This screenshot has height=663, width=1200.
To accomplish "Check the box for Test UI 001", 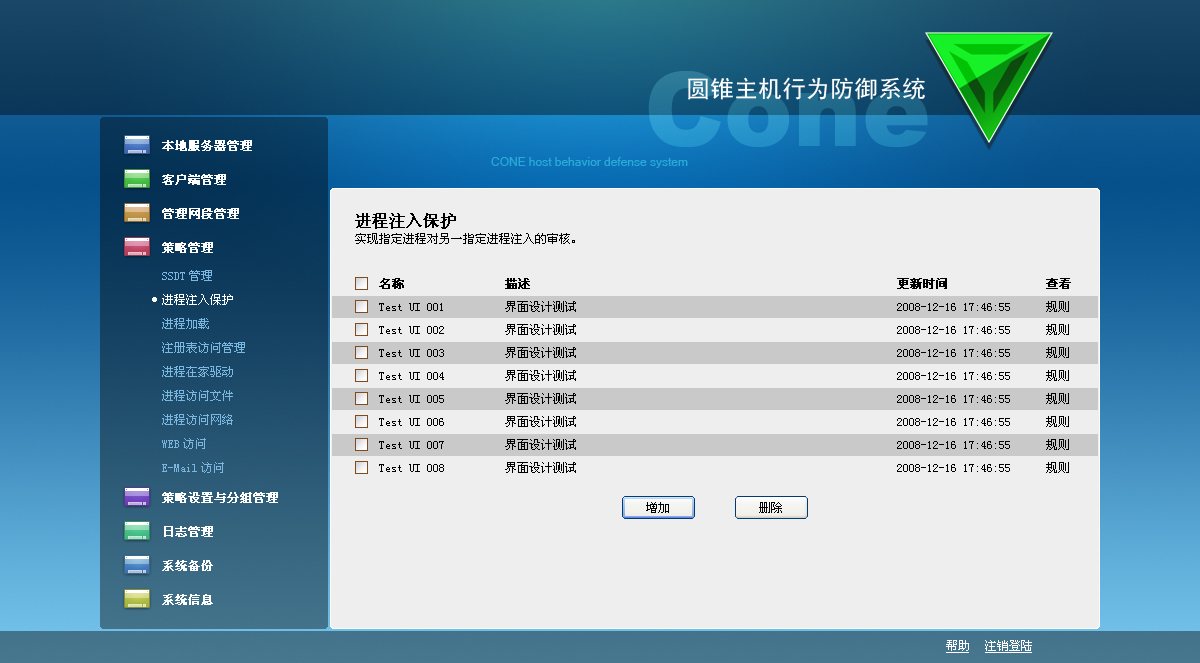I will tap(362, 307).
